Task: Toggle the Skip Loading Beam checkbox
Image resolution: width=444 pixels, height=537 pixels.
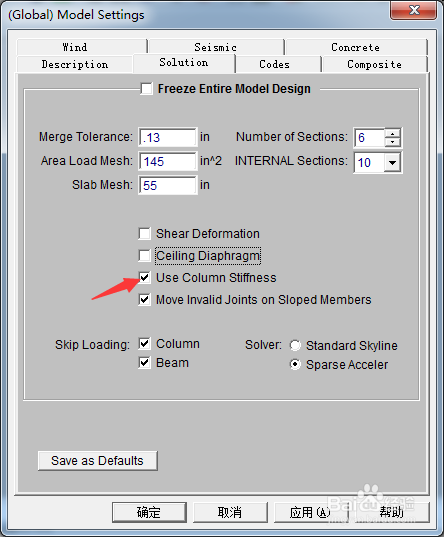Action: tap(145, 363)
